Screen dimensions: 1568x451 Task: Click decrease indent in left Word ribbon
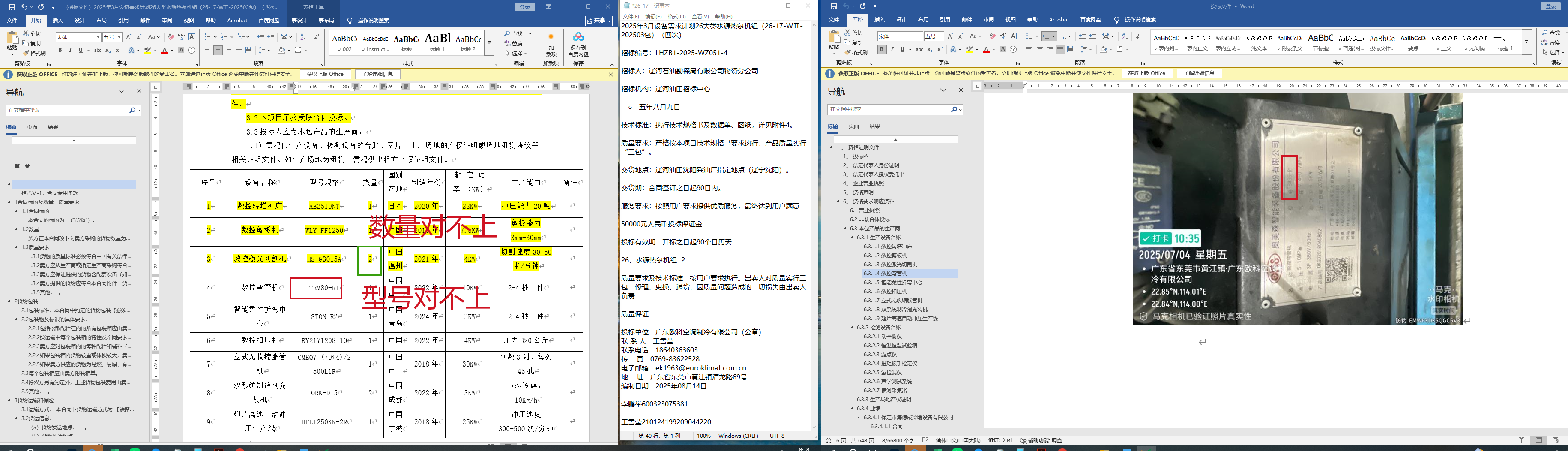click(260, 37)
